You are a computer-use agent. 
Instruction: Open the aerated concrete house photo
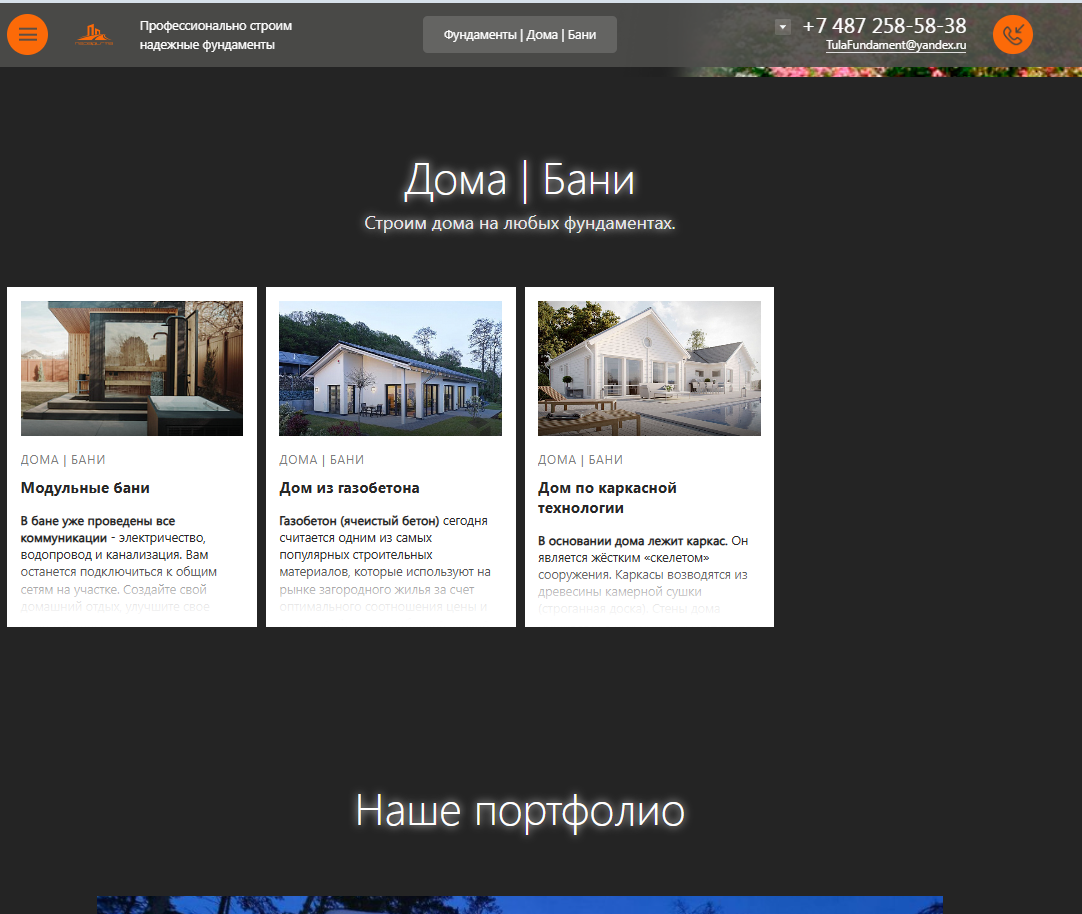[x=390, y=368]
